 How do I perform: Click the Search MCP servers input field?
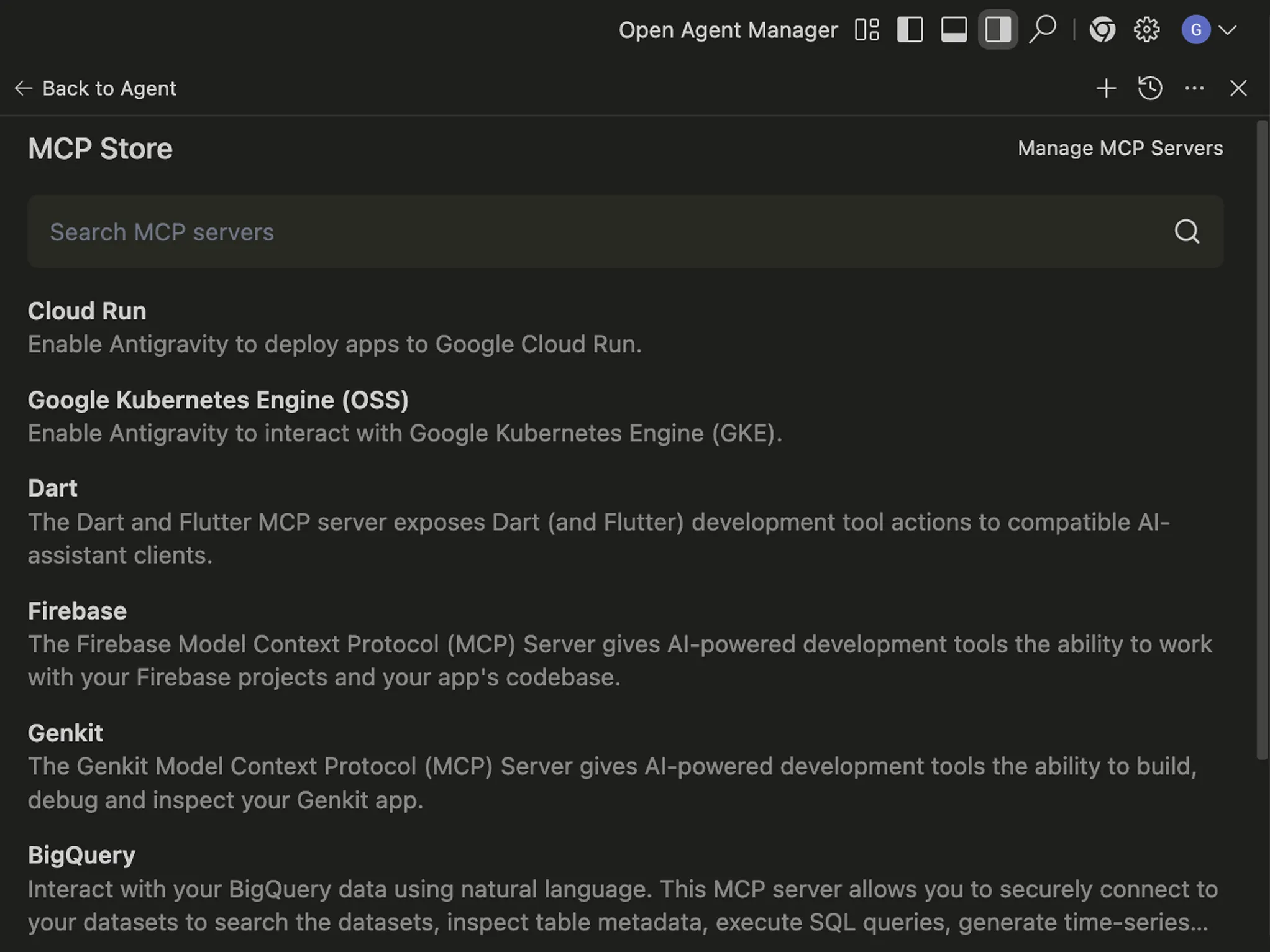coord(435,232)
